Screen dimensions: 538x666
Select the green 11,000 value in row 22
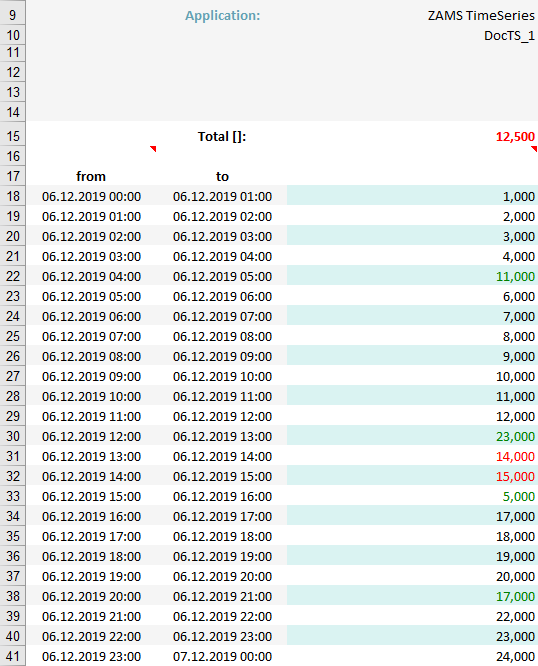515,277
